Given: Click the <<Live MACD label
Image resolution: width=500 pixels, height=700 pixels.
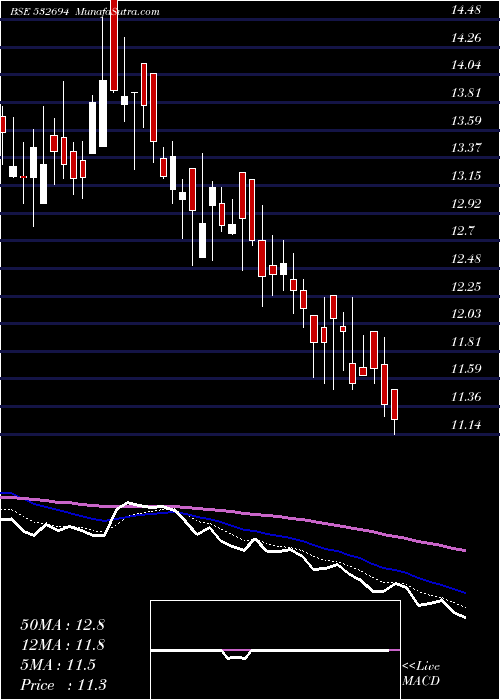Looking at the screenshot, I should (x=421, y=674).
